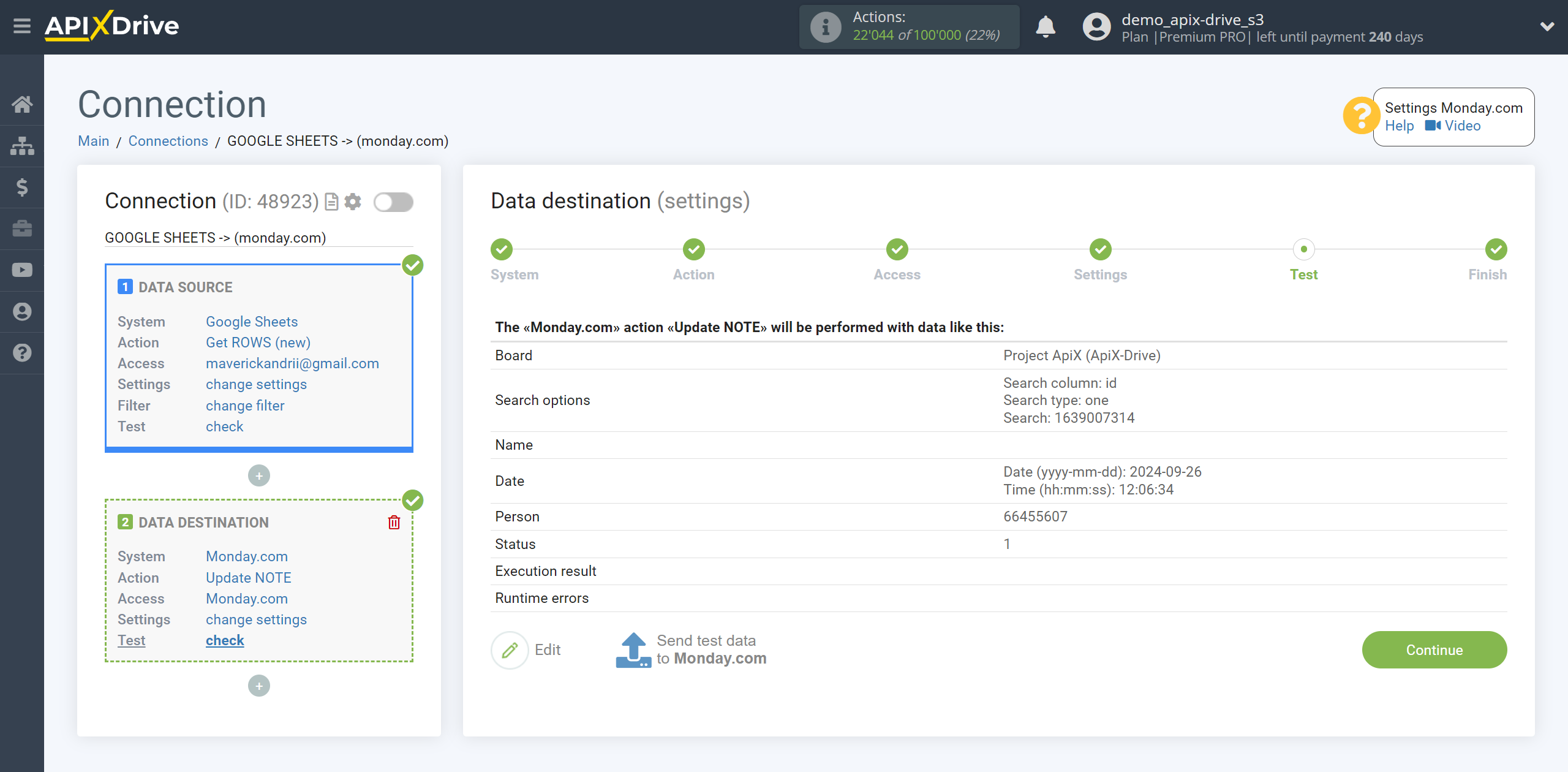Go to Finish step
The image size is (1568, 772).
pos(1496,249)
